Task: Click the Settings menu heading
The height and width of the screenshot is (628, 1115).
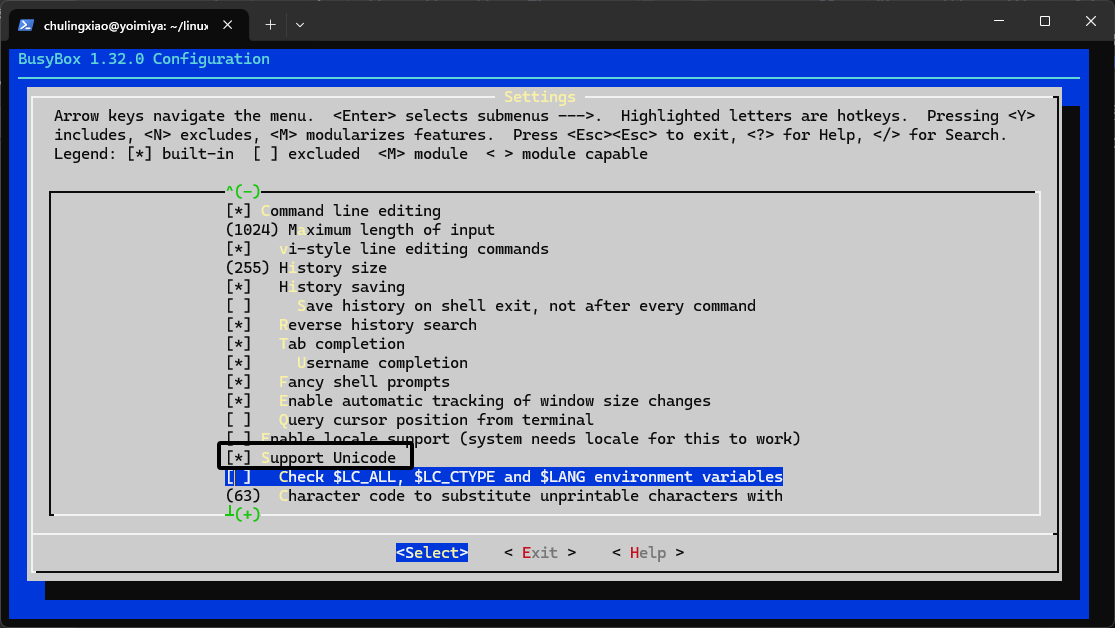Action: 540,97
